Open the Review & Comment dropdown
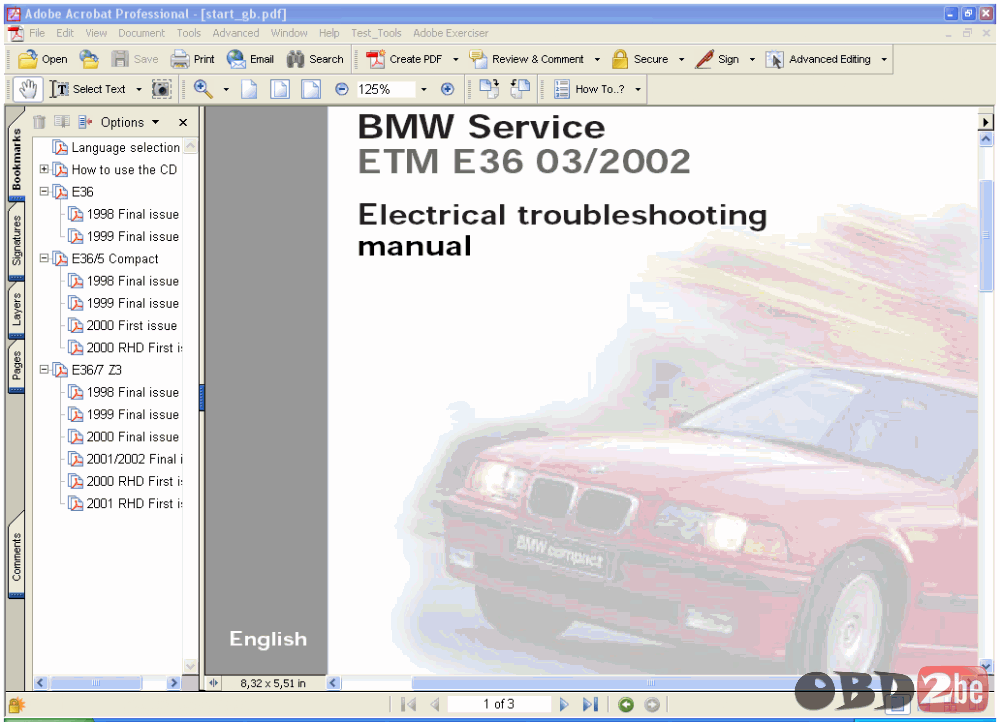 click(x=597, y=59)
